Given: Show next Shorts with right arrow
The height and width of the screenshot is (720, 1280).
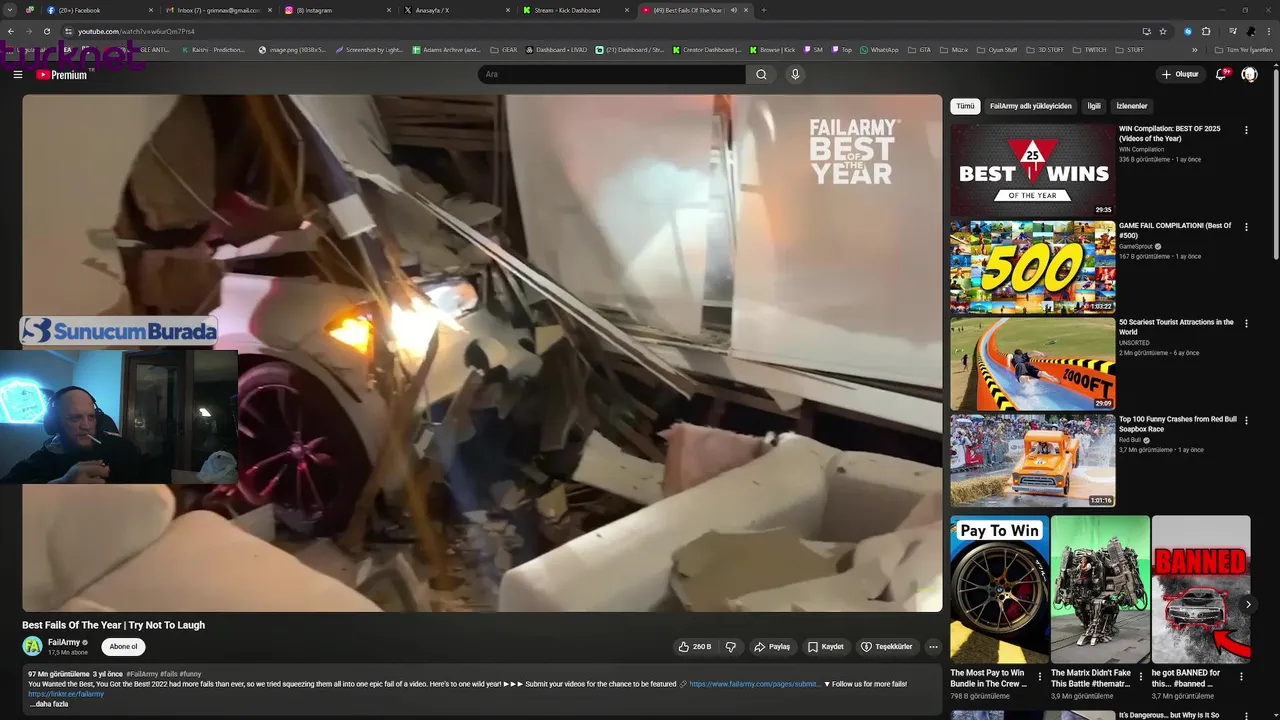Looking at the screenshot, I should [x=1248, y=604].
